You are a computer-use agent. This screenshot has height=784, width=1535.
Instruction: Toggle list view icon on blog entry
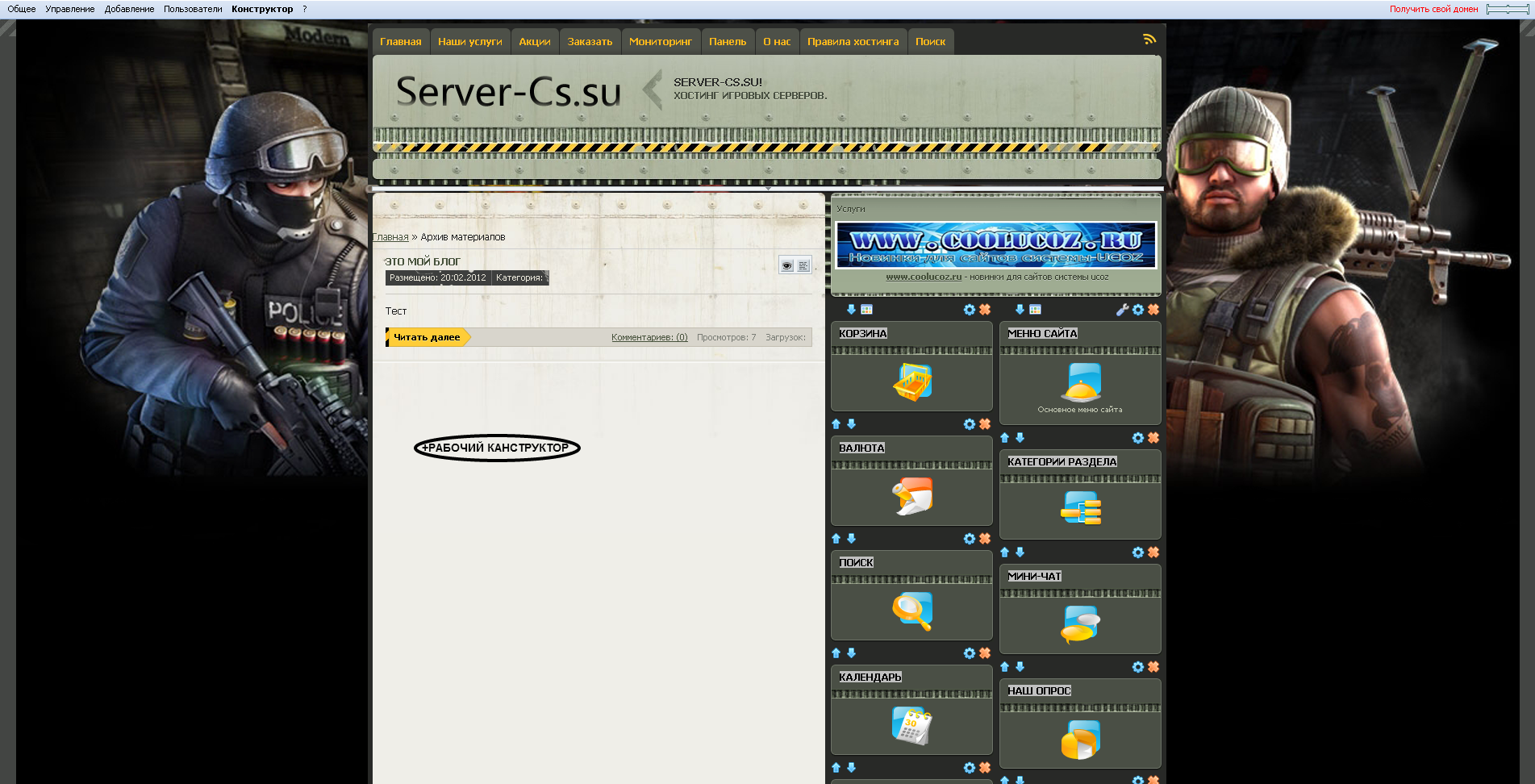803,265
